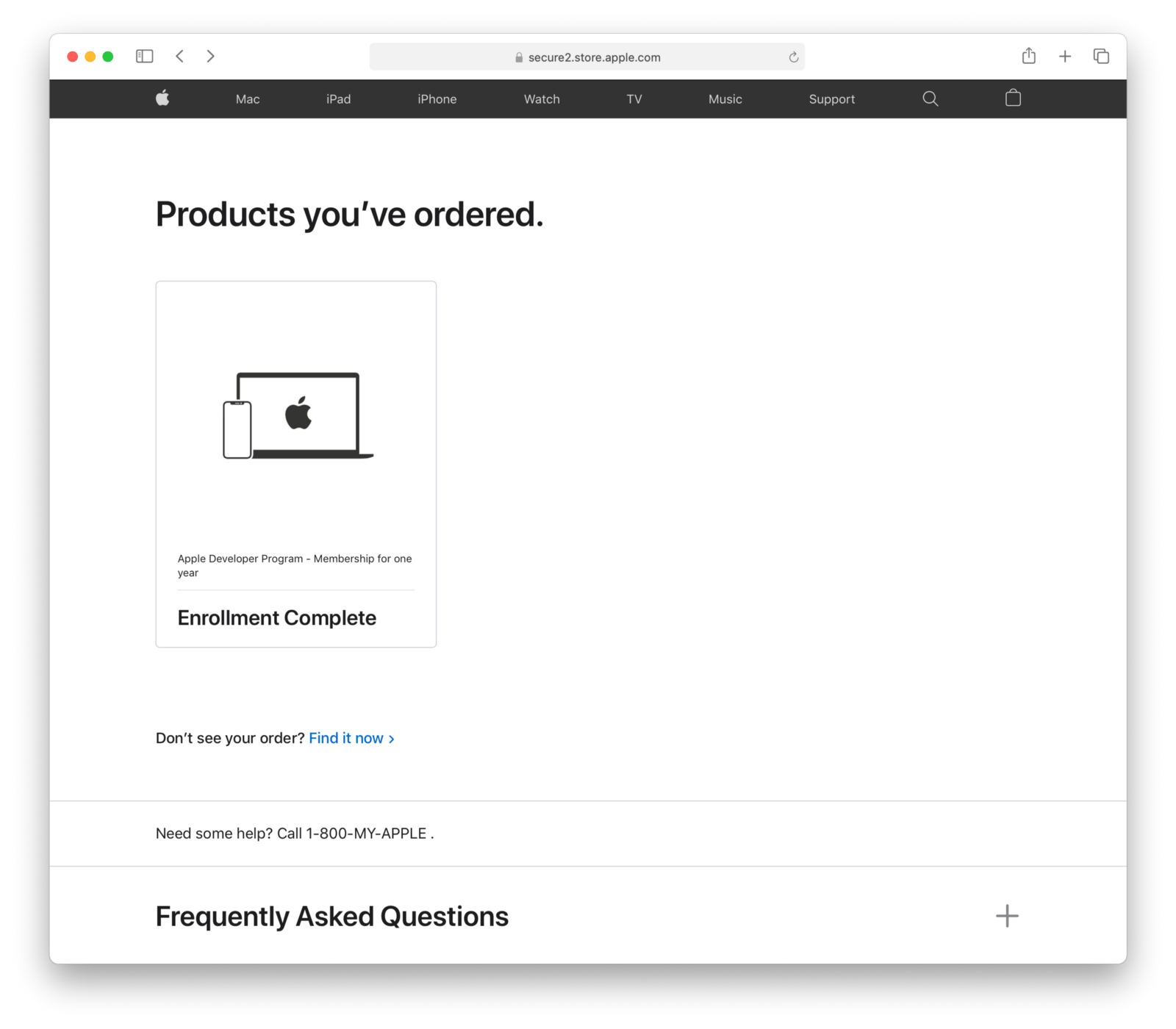Click the Share icon in Safari toolbar
The image size is (1176, 1029).
(x=1028, y=56)
